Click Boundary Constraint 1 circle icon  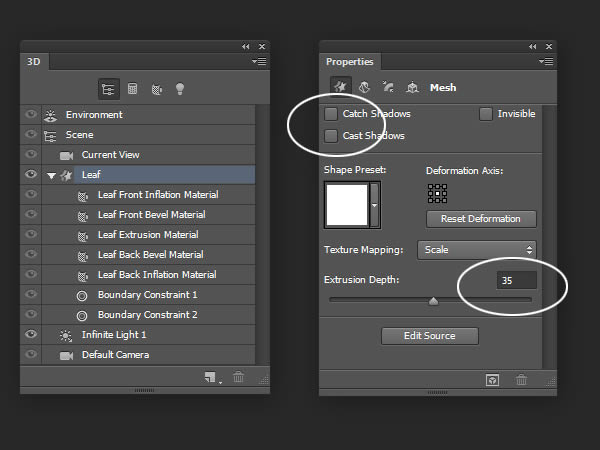click(x=82, y=296)
